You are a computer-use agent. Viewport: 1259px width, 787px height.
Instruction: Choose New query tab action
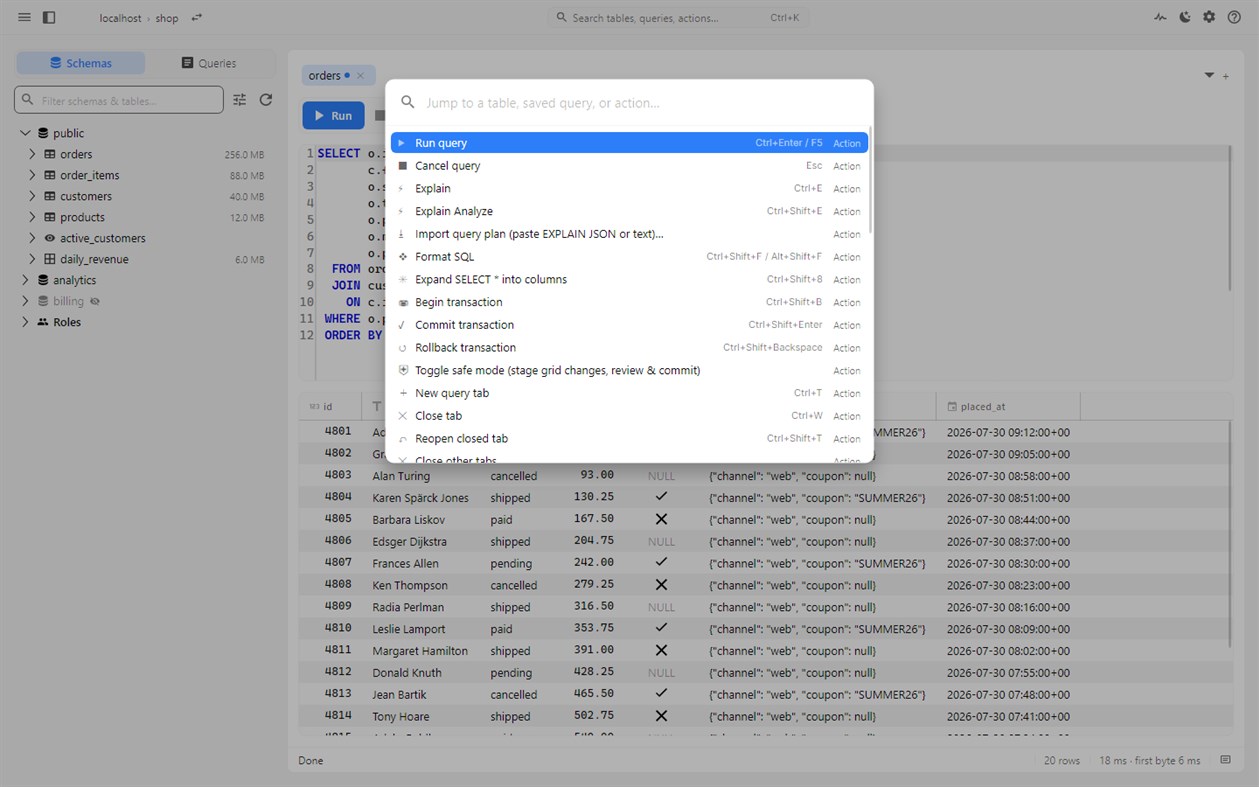point(629,393)
